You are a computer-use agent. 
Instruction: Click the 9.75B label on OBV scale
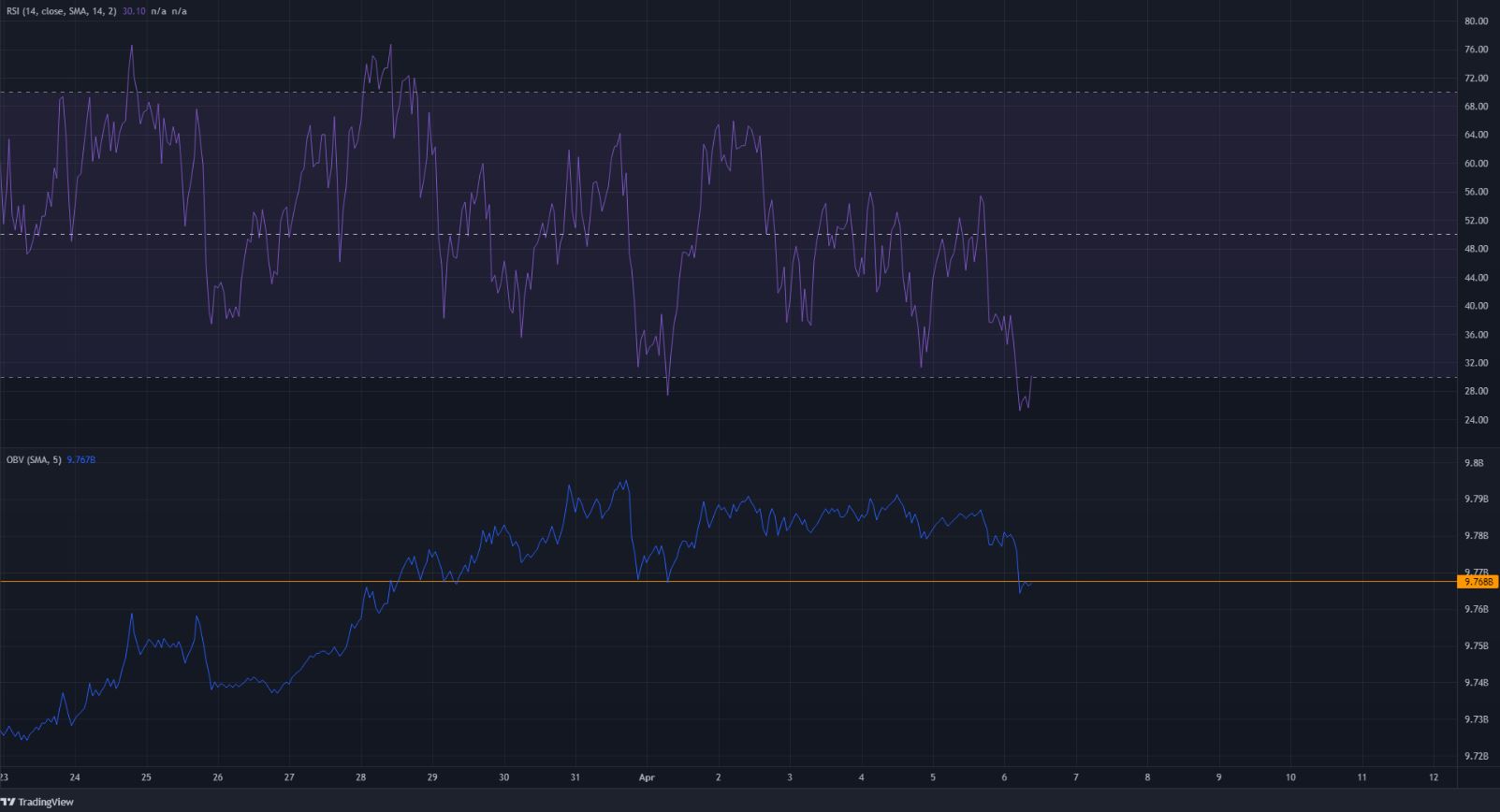point(1476,645)
